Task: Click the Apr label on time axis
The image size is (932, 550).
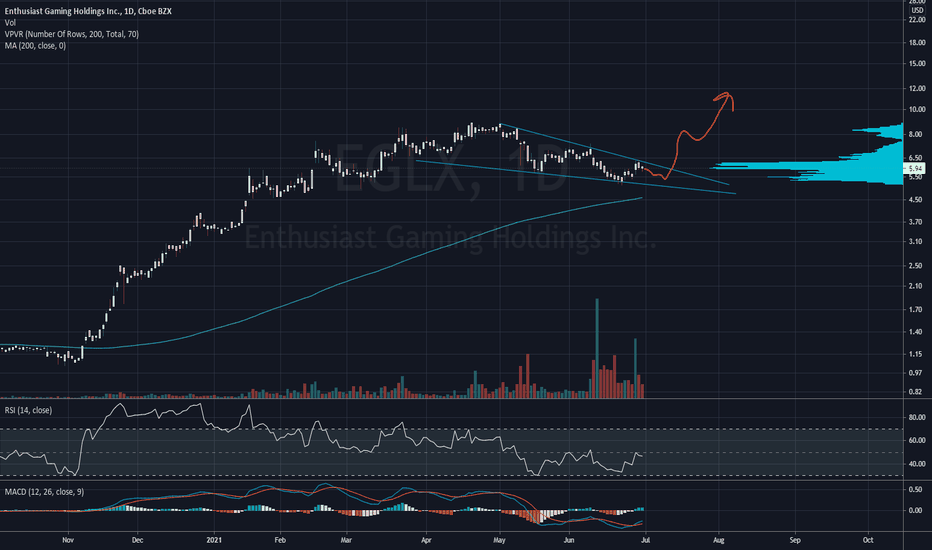Action: pos(426,540)
